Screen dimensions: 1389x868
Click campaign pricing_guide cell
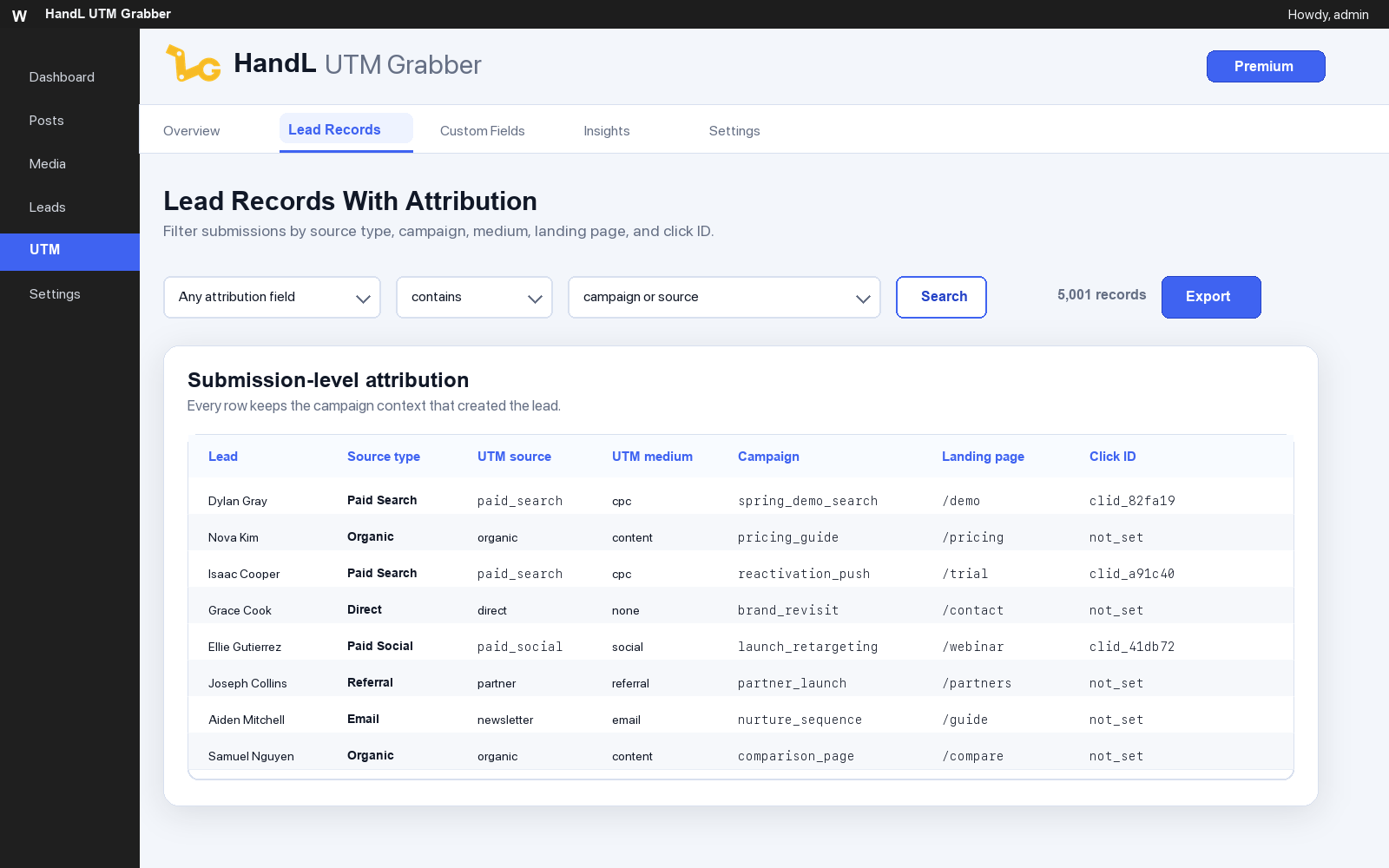pos(788,537)
